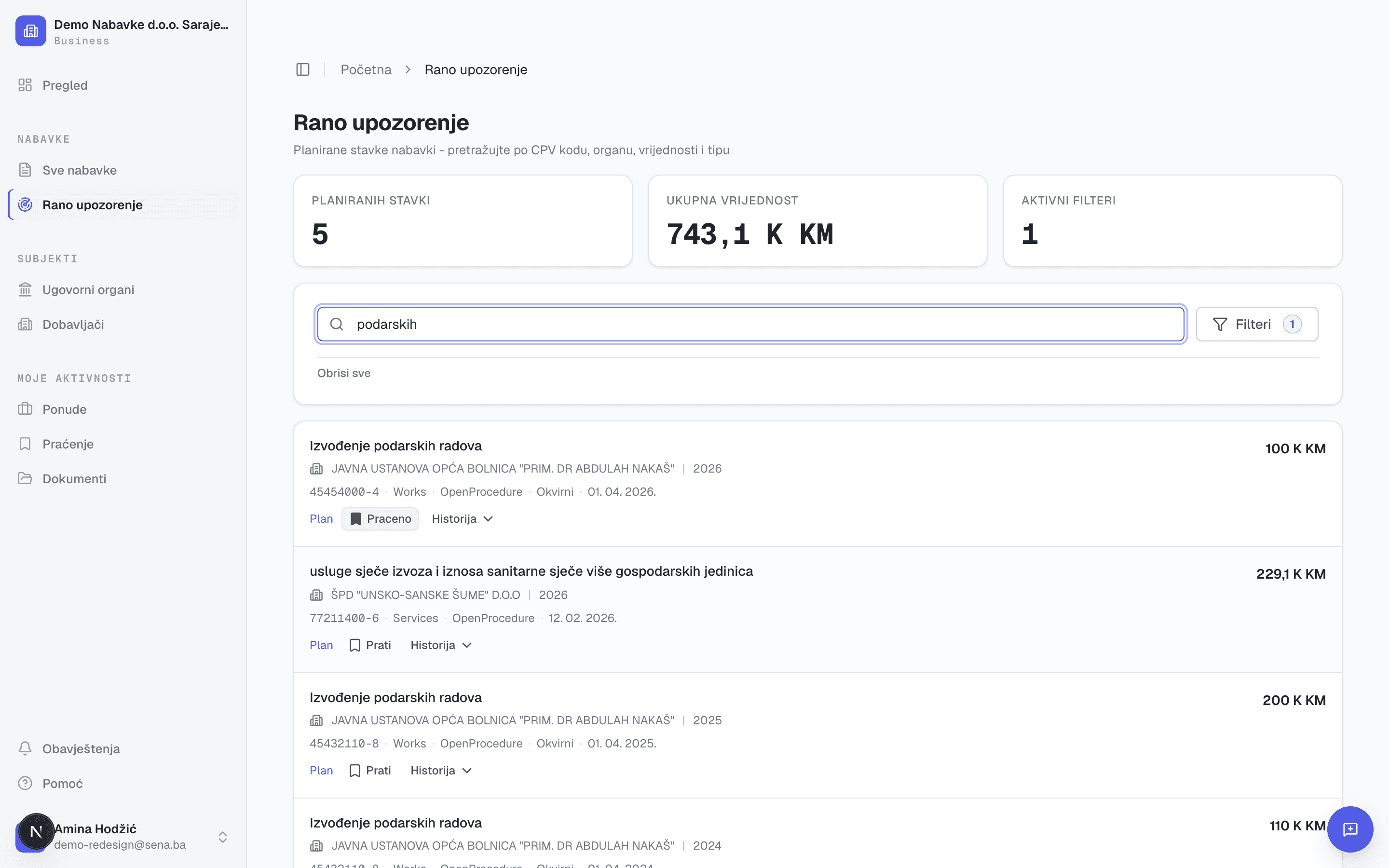Click the date 12. 02. 2026.

point(583,618)
